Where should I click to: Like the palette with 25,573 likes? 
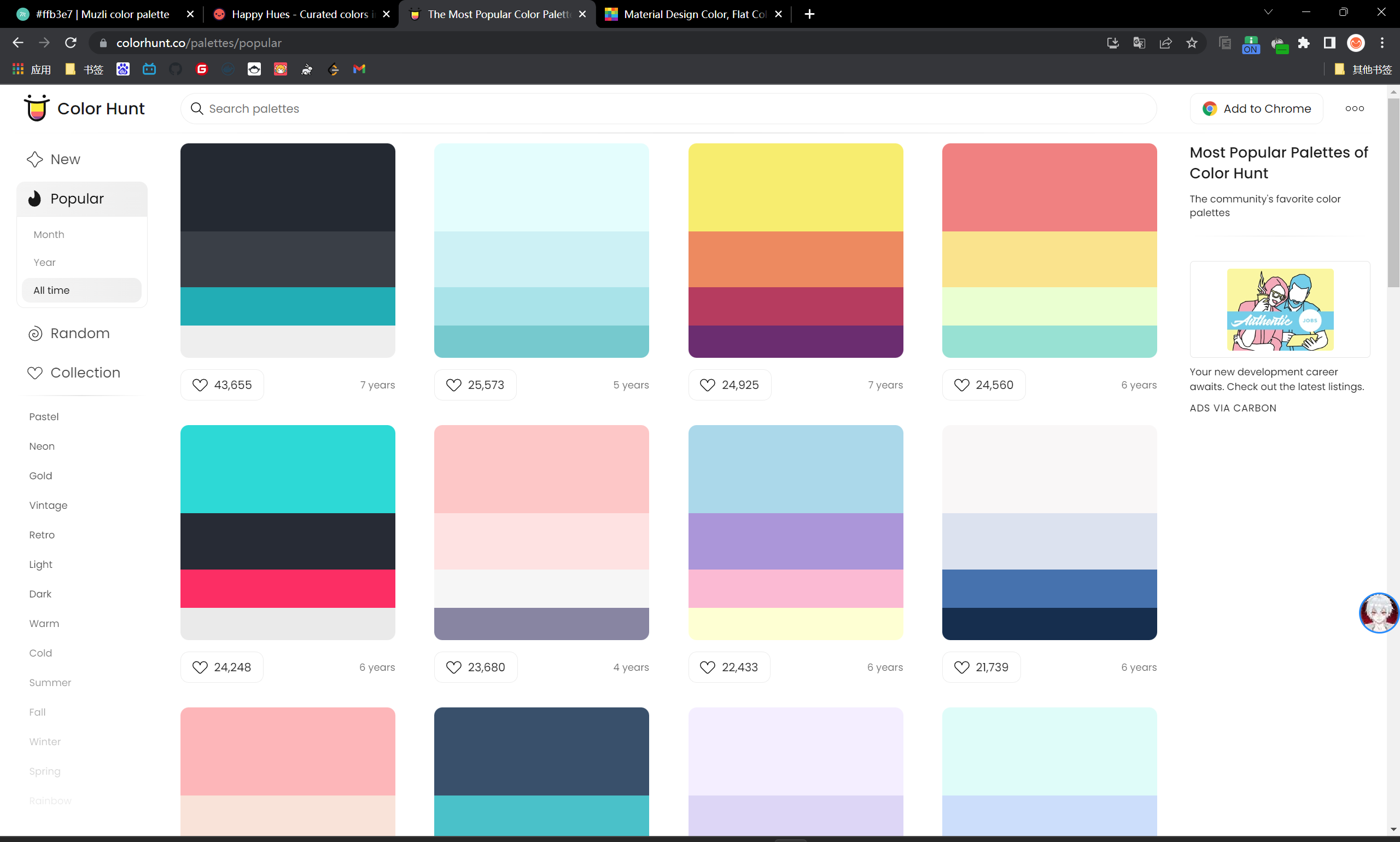tap(475, 385)
